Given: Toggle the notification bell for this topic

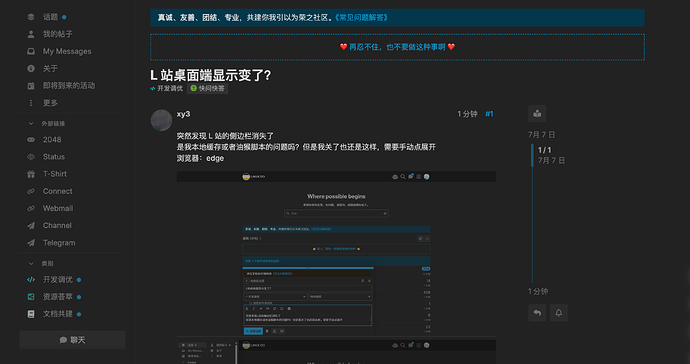Looking at the screenshot, I should tap(559, 313).
